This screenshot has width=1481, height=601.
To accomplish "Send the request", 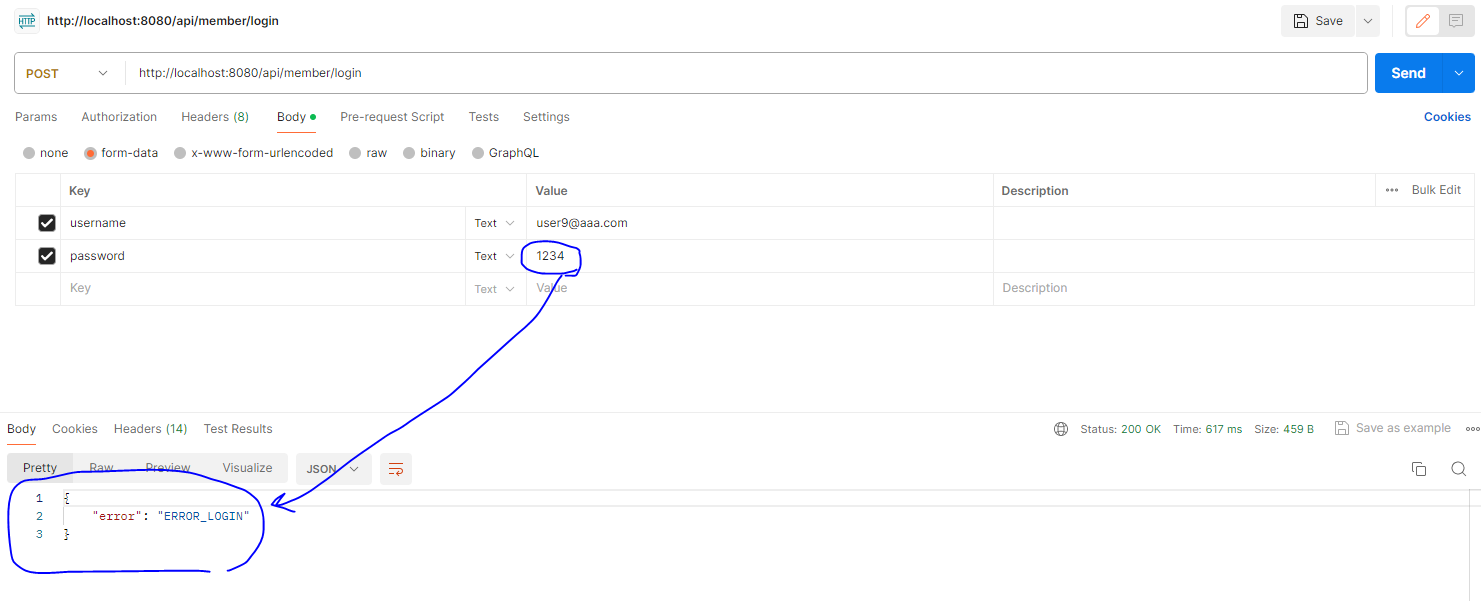I will coord(1408,73).
